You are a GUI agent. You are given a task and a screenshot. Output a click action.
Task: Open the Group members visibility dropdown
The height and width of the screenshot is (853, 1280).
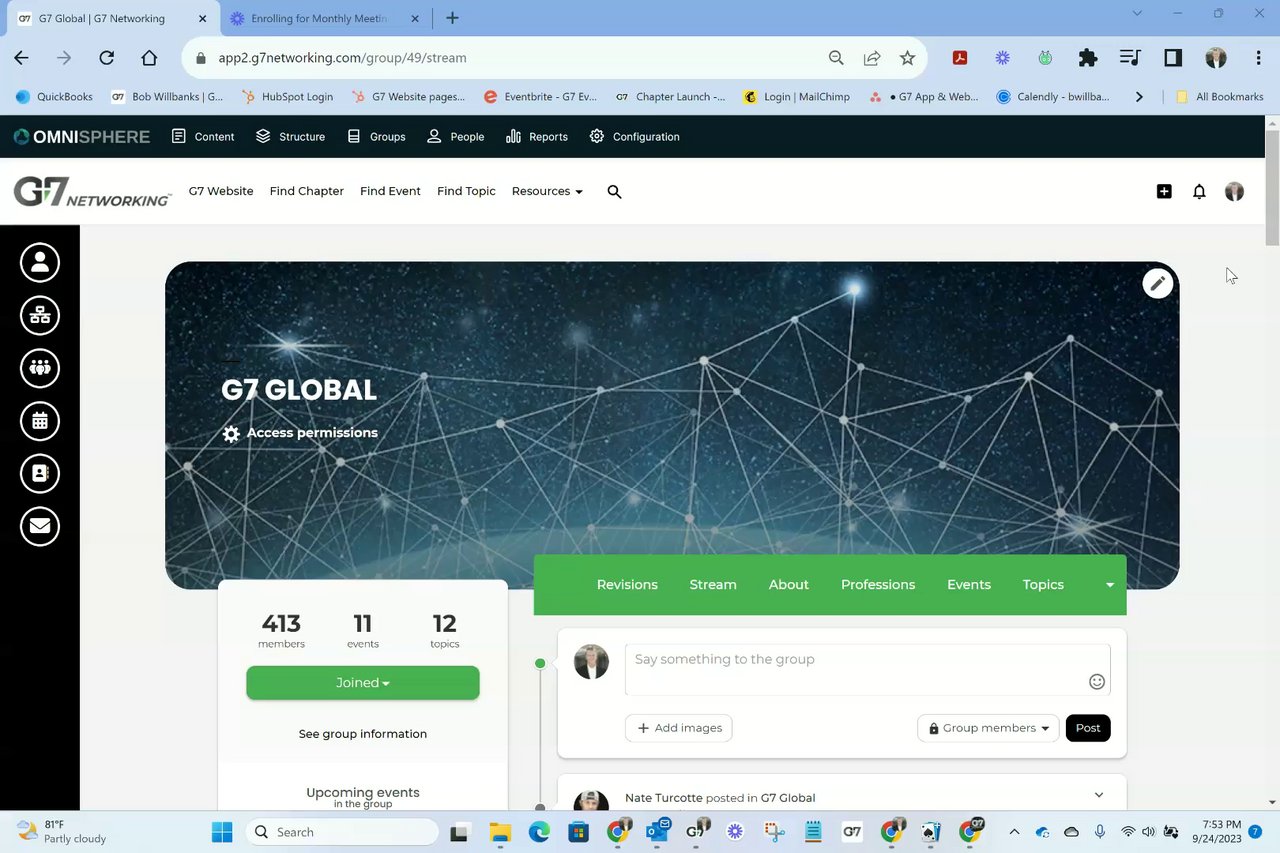pyautogui.click(x=988, y=728)
